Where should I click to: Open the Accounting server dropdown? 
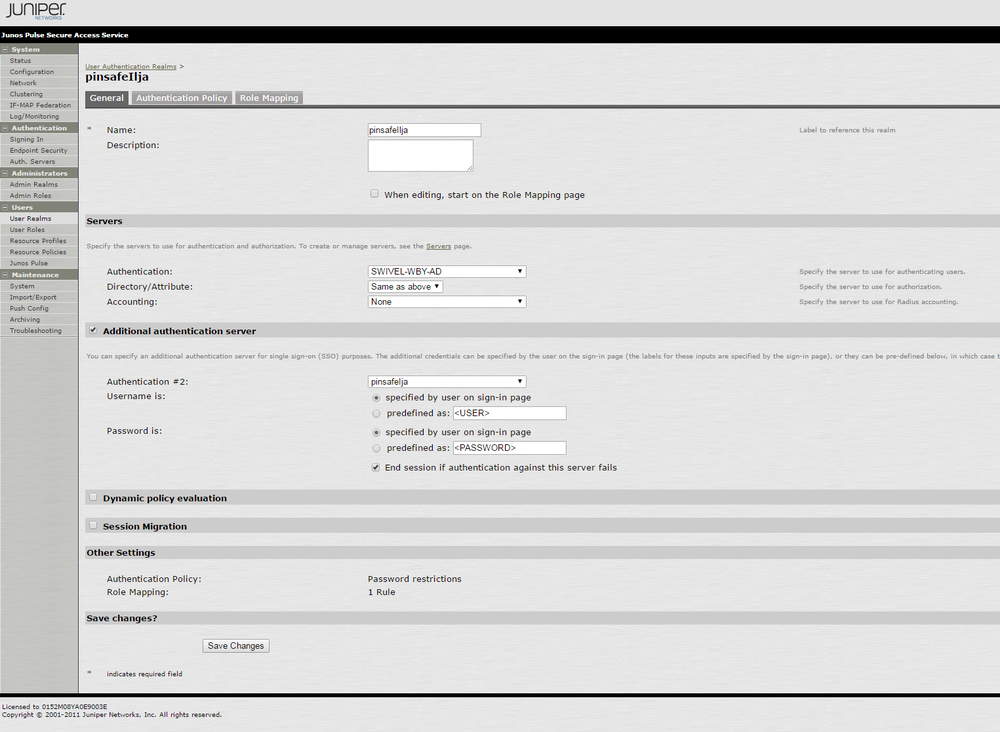[447, 302]
